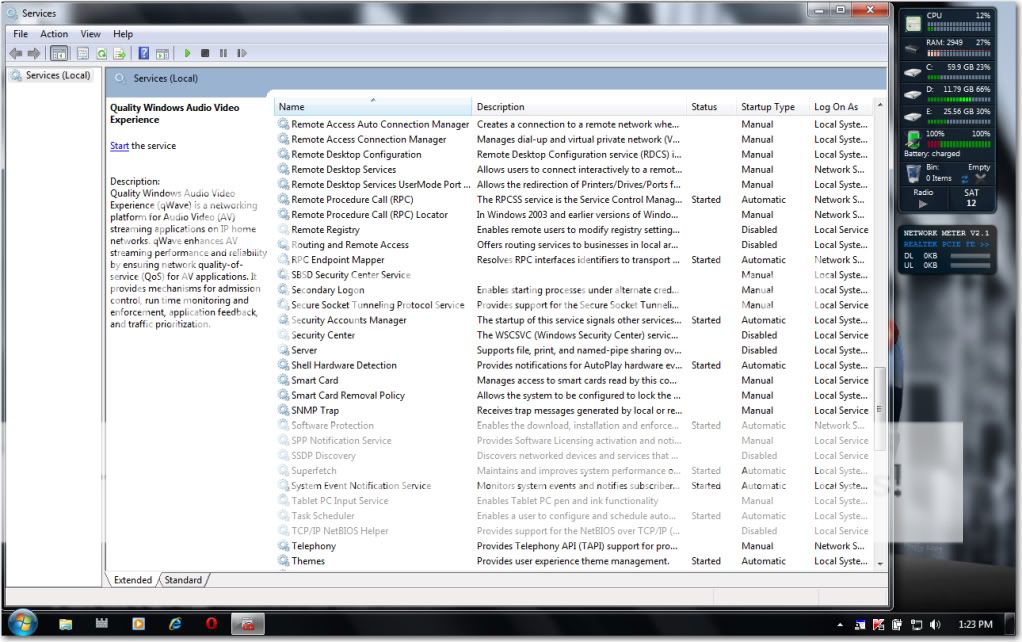The width and height of the screenshot is (1022, 642).
Task: Launch Internet Explorer from the taskbar
Action: pos(175,624)
